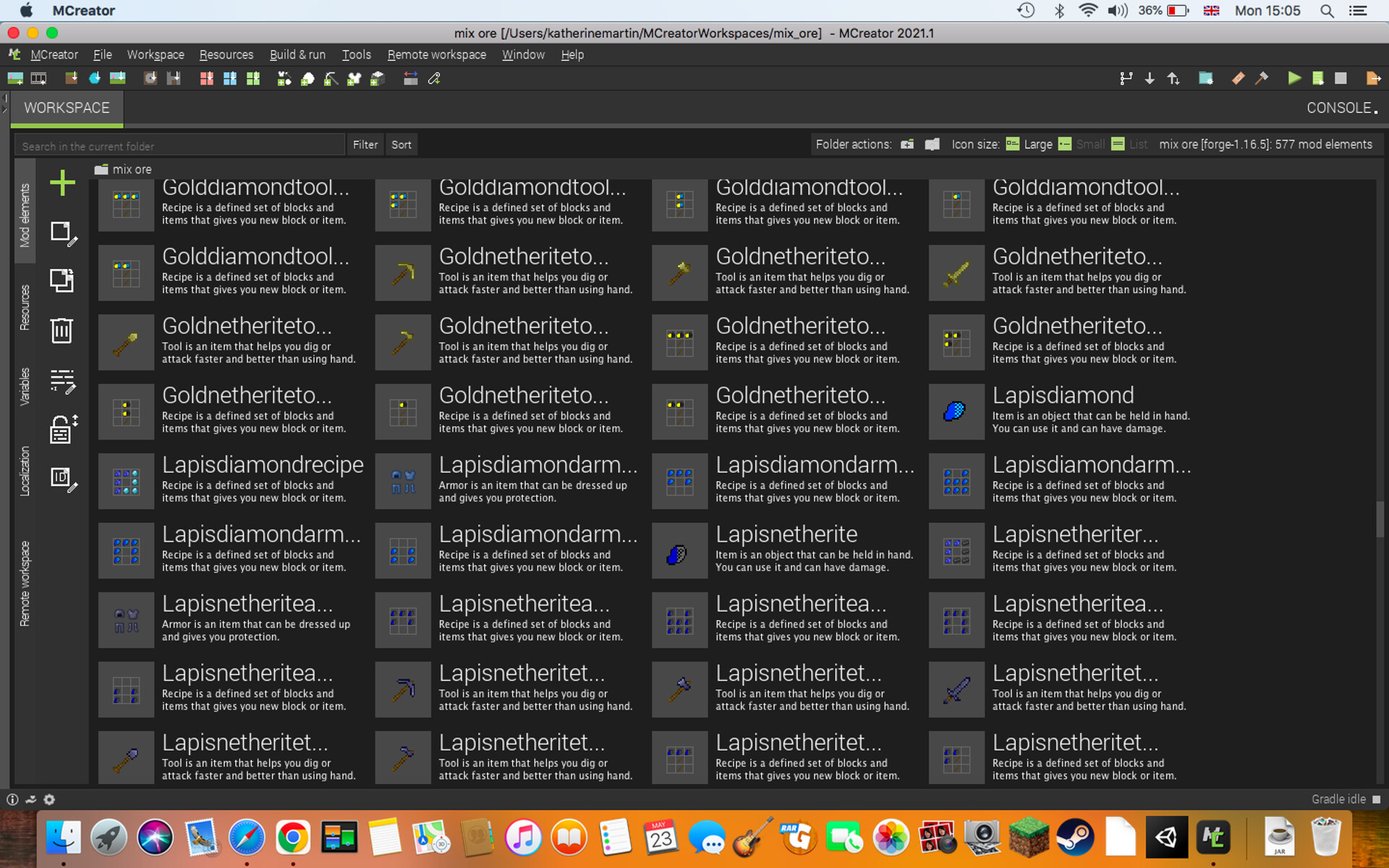Switch to the CONSOLE tab
Viewport: 1389px width, 868px height.
point(1340,108)
